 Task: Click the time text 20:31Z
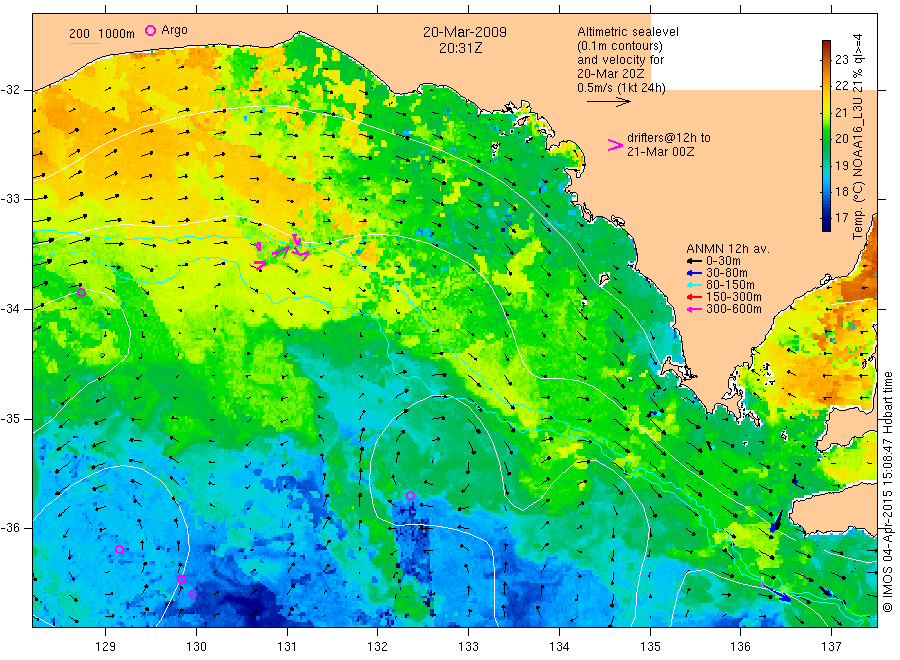(460, 48)
